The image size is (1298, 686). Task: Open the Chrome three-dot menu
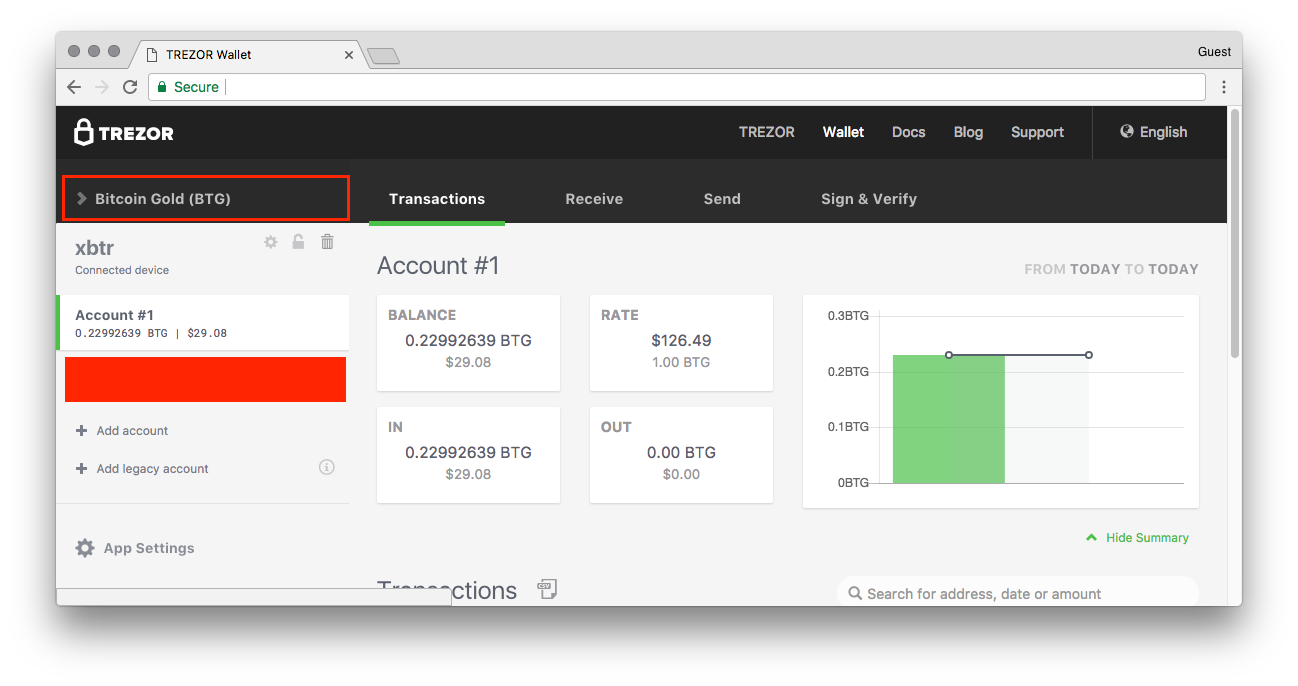tap(1224, 87)
